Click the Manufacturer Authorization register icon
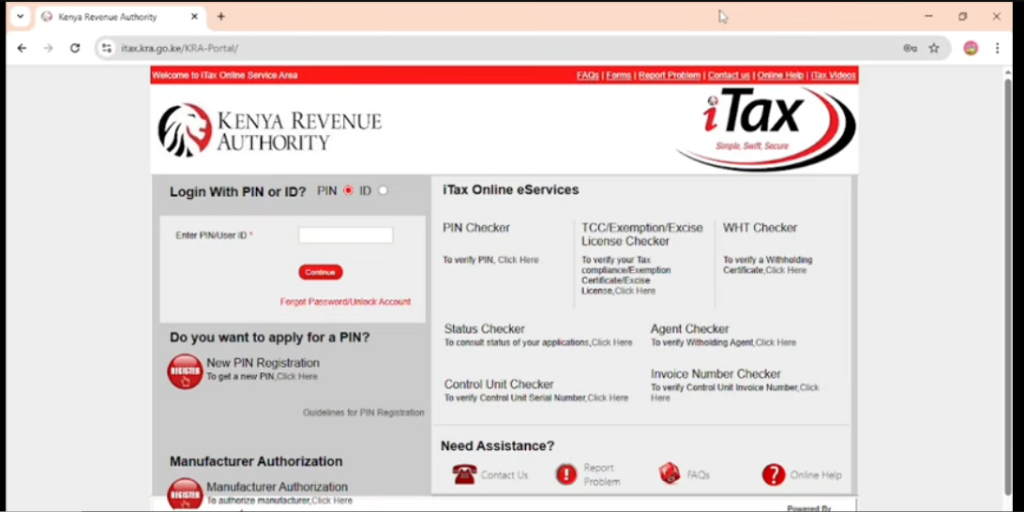1024x512 pixels. pyautogui.click(x=185, y=494)
